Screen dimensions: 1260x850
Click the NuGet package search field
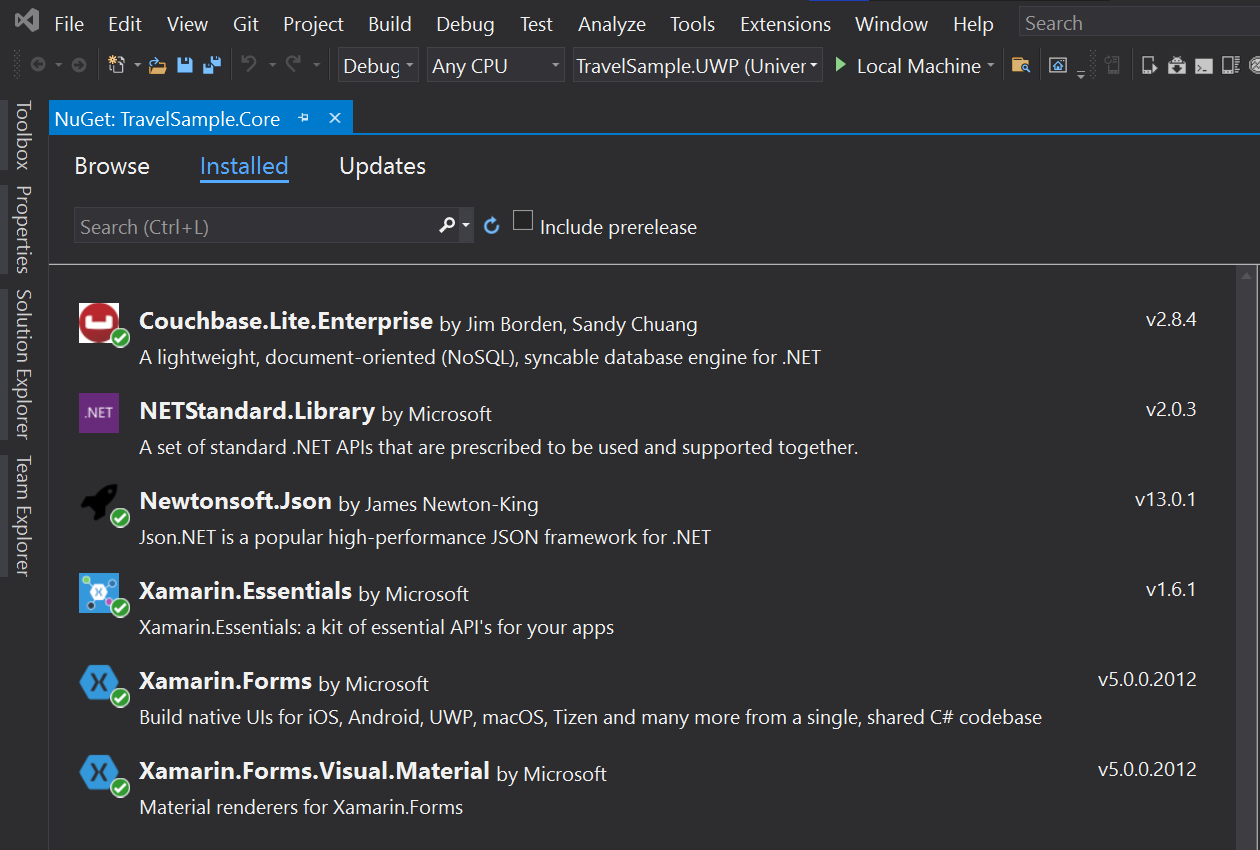(255, 227)
